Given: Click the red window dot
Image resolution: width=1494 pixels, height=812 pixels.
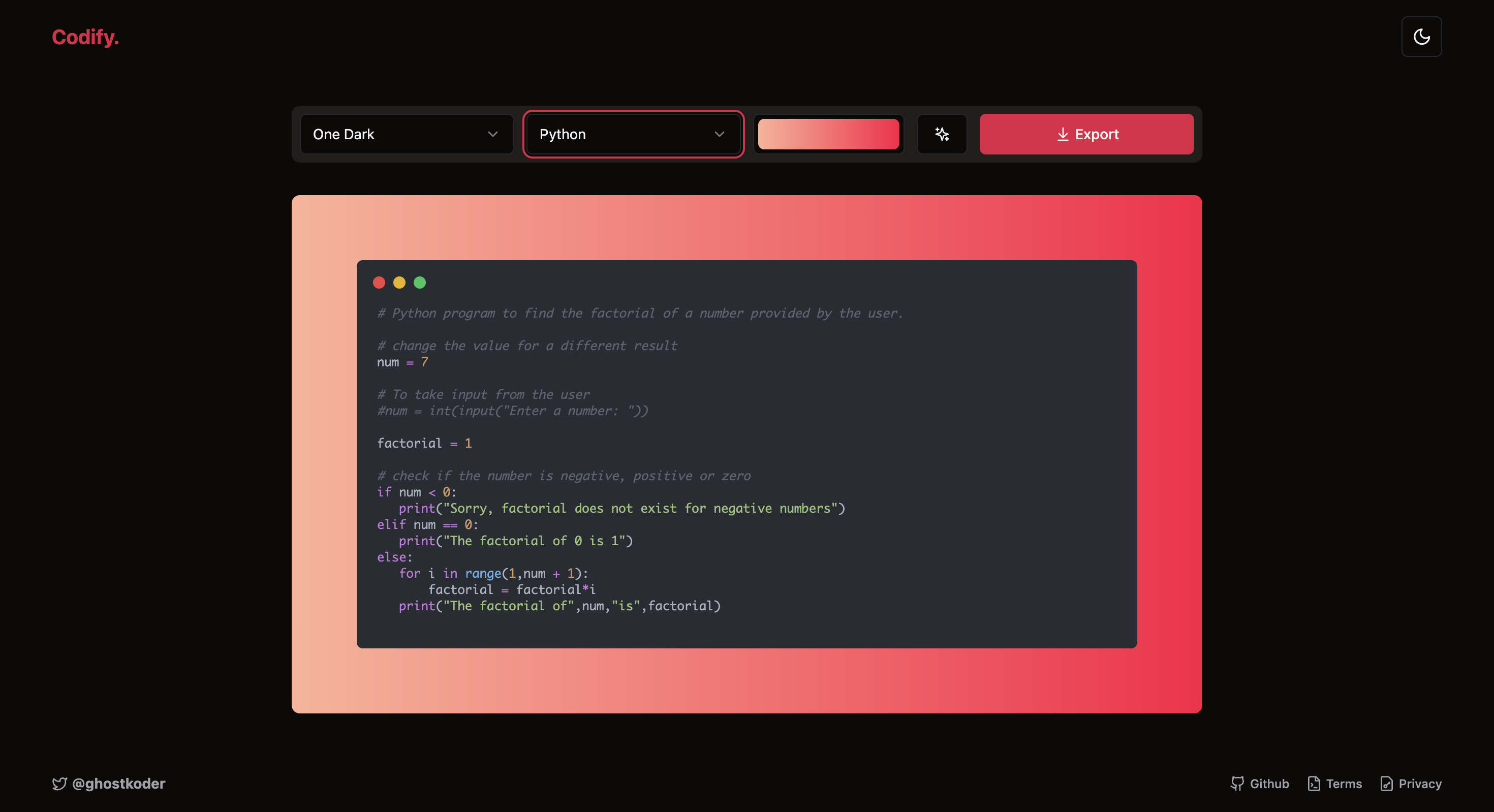Looking at the screenshot, I should pyautogui.click(x=379, y=283).
